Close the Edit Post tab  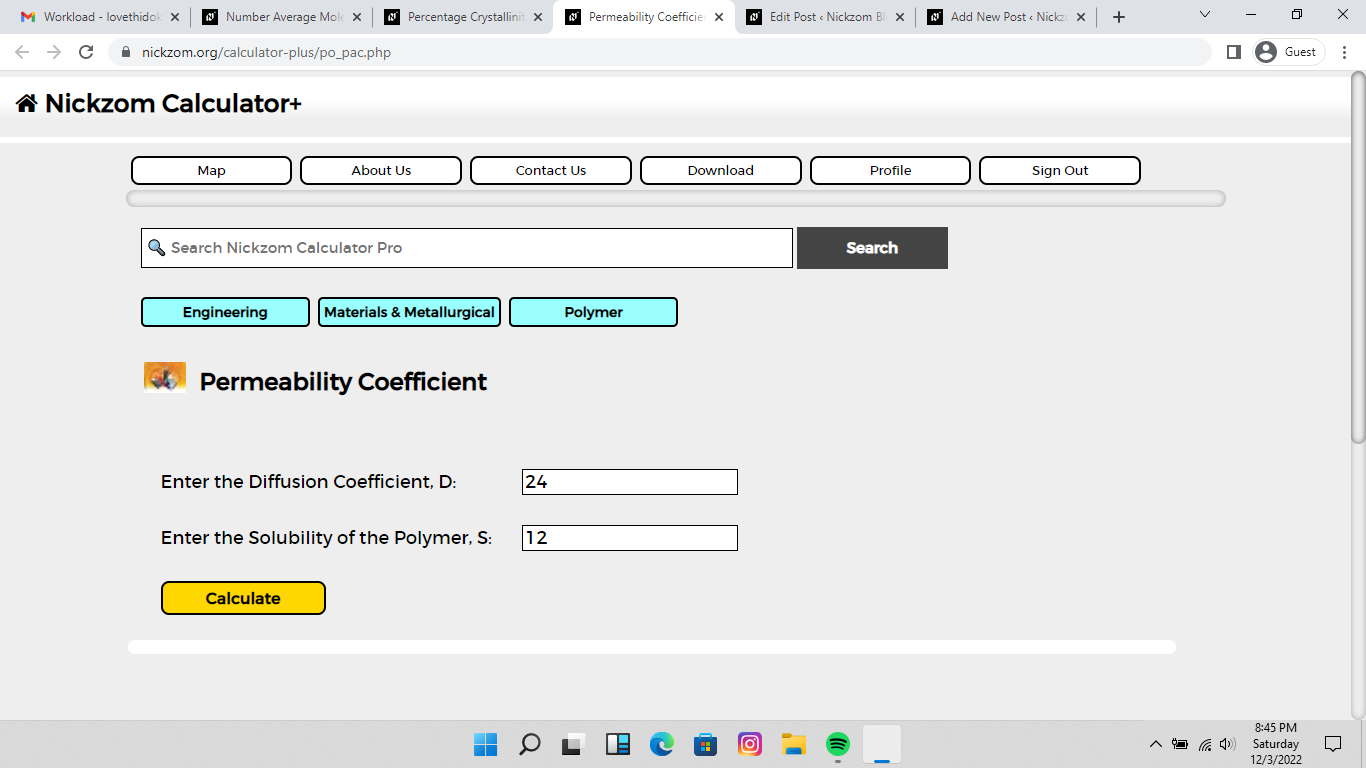[900, 17]
